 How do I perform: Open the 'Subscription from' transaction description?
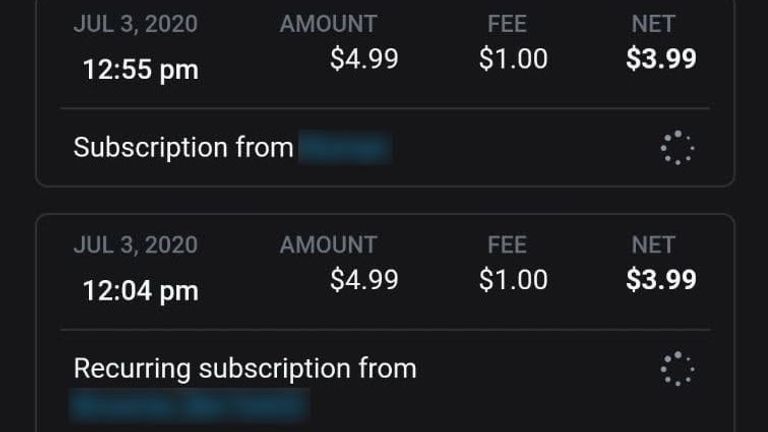(183, 147)
